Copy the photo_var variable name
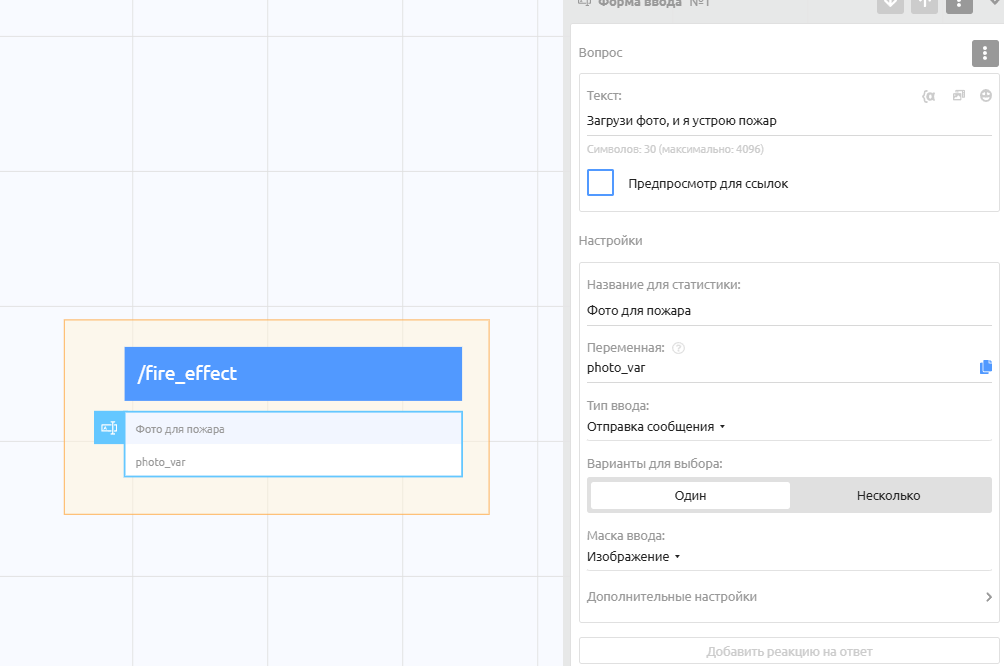 tap(986, 367)
